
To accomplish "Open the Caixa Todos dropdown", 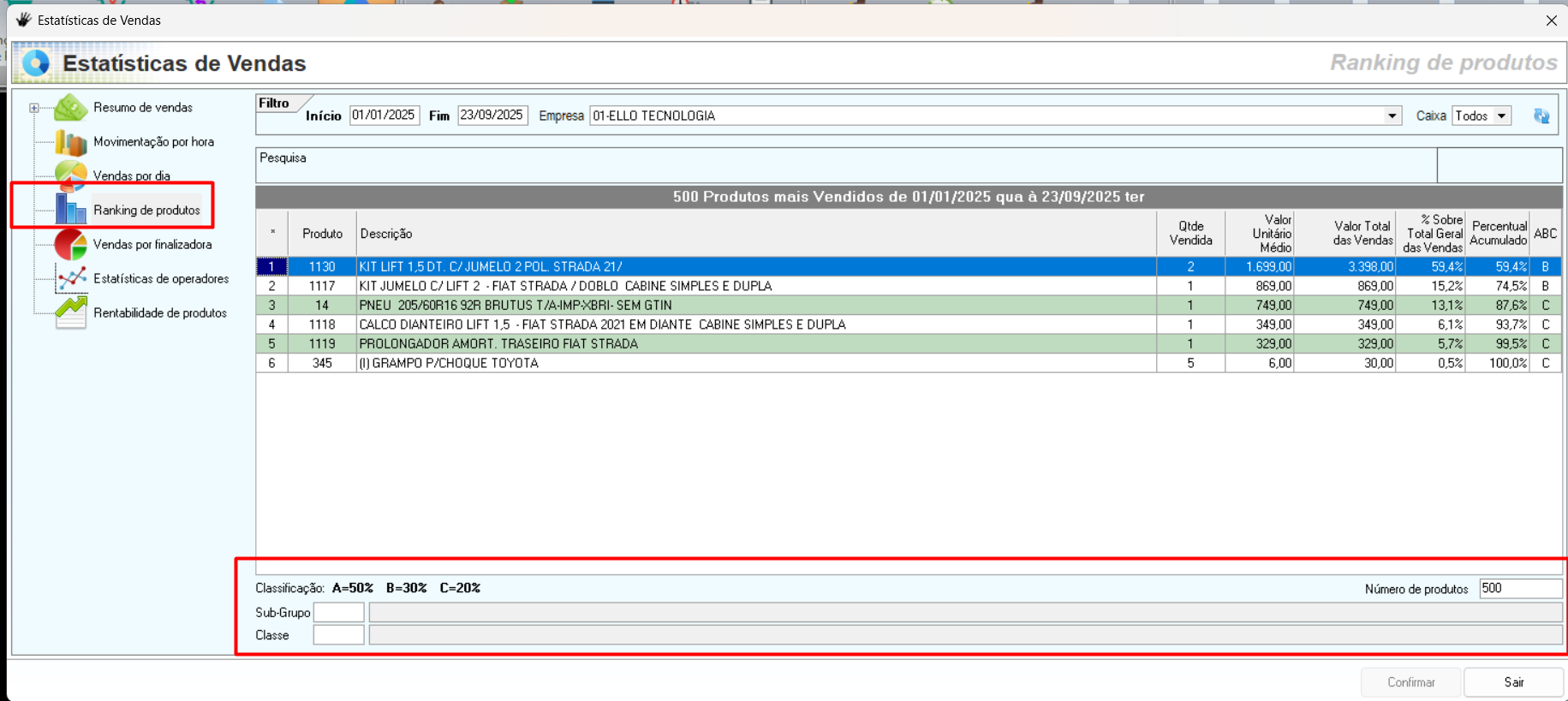I will 1501,116.
